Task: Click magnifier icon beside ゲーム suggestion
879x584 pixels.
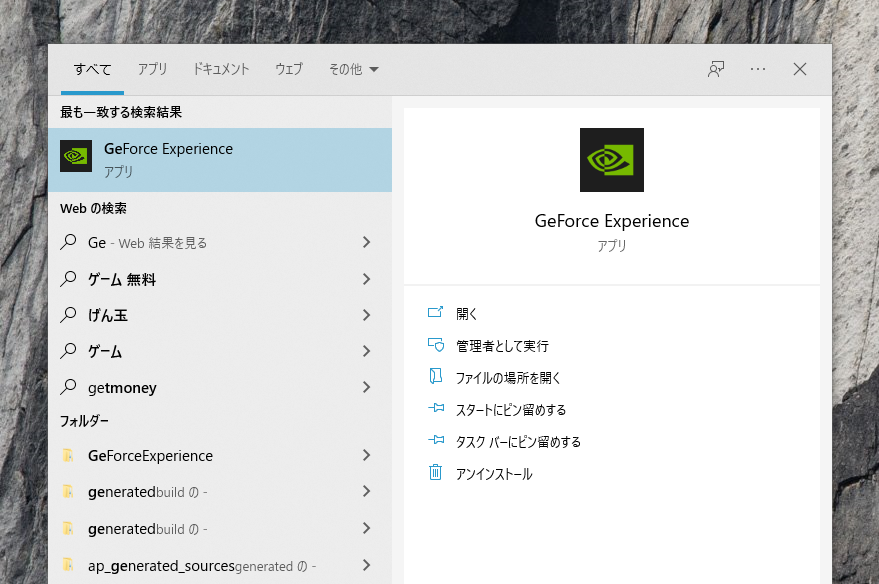Action: tap(68, 351)
